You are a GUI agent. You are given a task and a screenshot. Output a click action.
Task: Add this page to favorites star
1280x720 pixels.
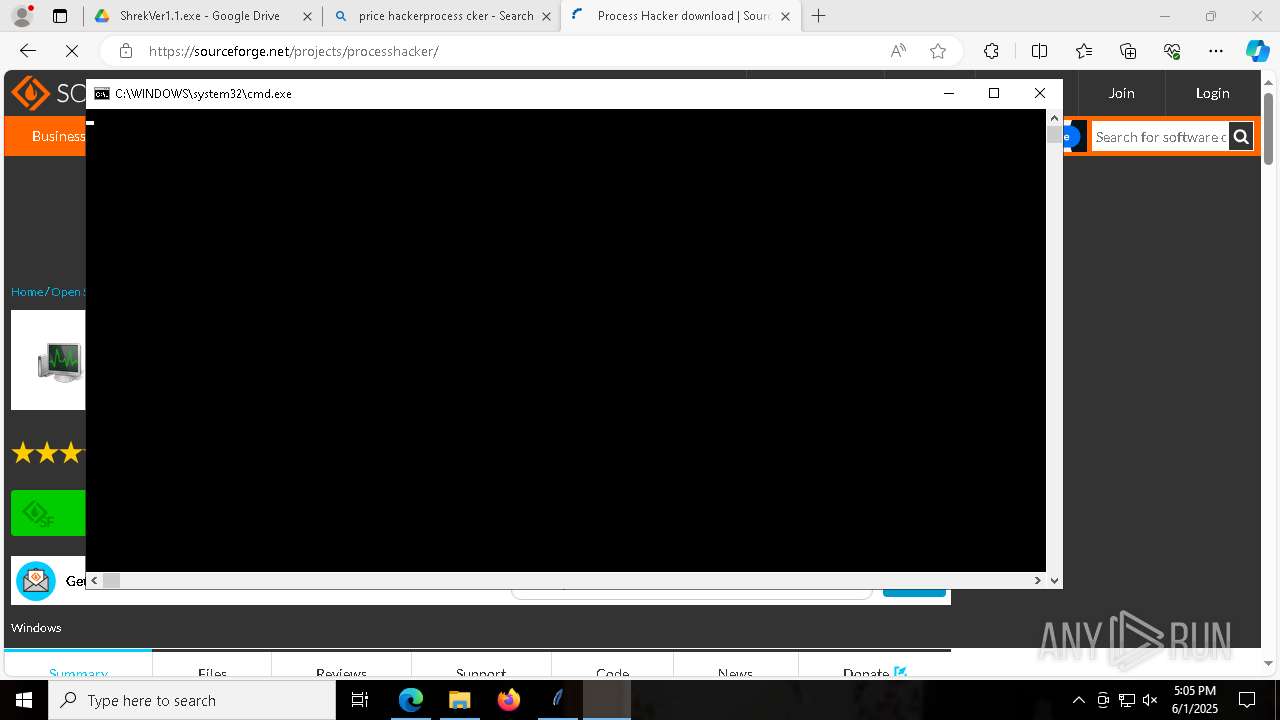(938, 51)
